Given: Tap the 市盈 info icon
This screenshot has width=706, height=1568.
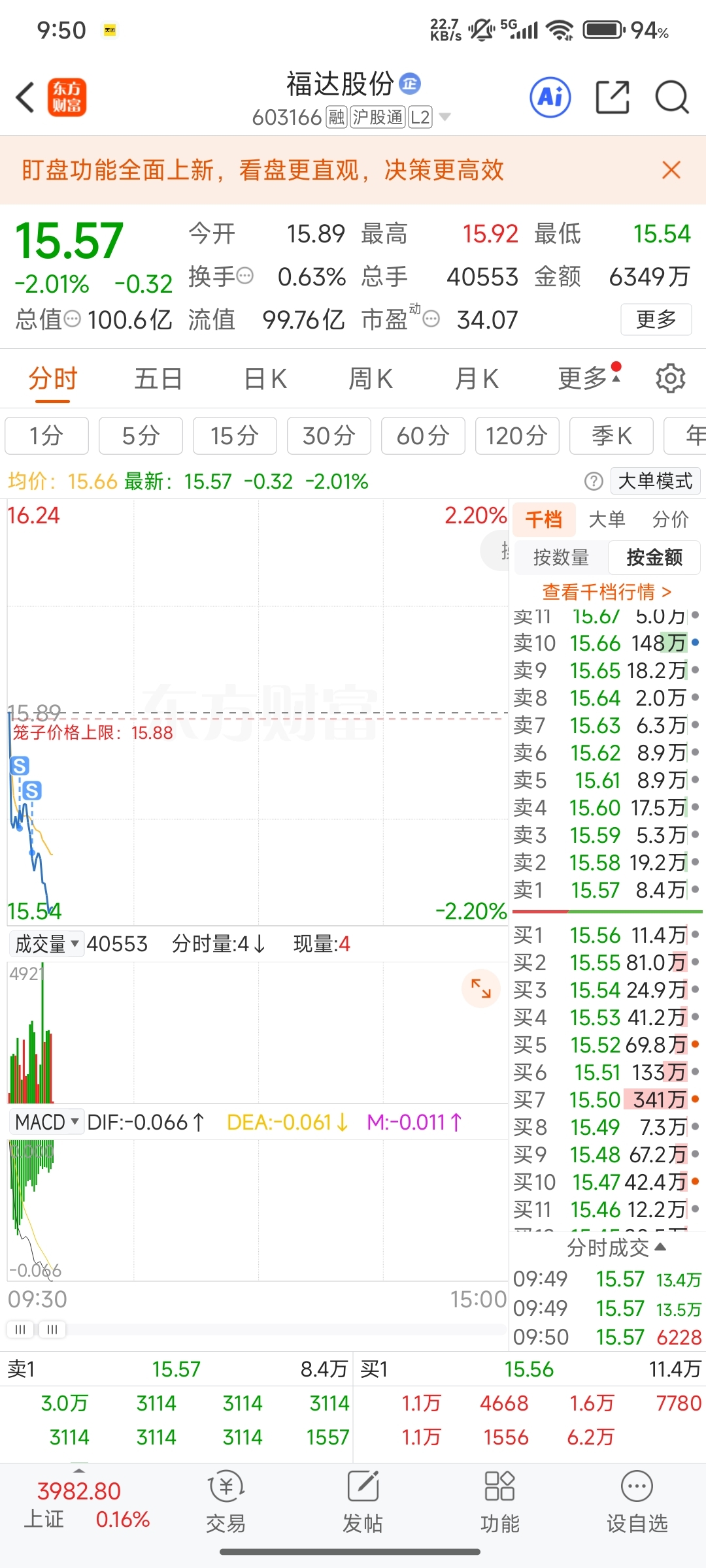Looking at the screenshot, I should 431,319.
